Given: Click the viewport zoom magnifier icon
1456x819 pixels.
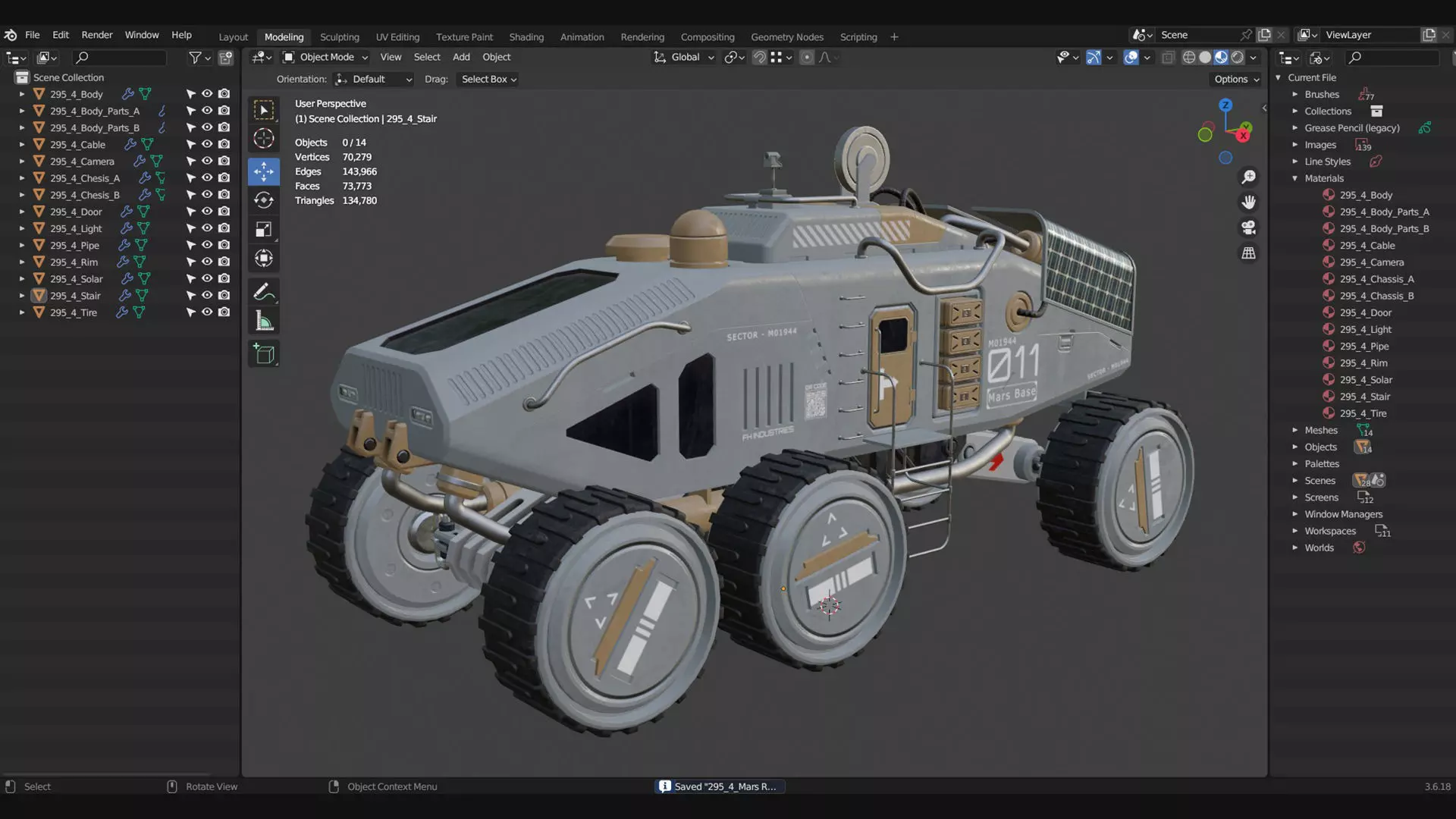Looking at the screenshot, I should point(1248,177).
